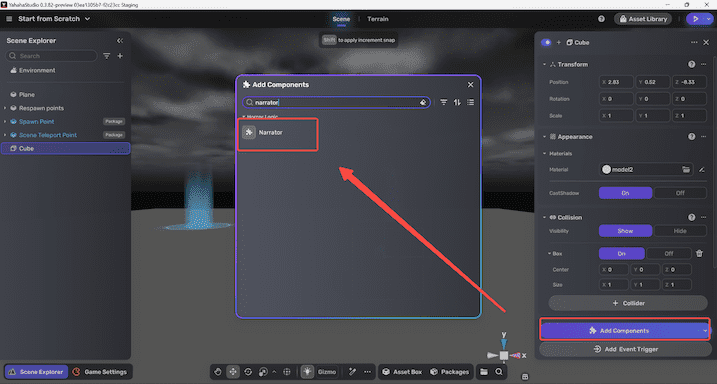Expand the Spawn Point tree item

click(5, 122)
